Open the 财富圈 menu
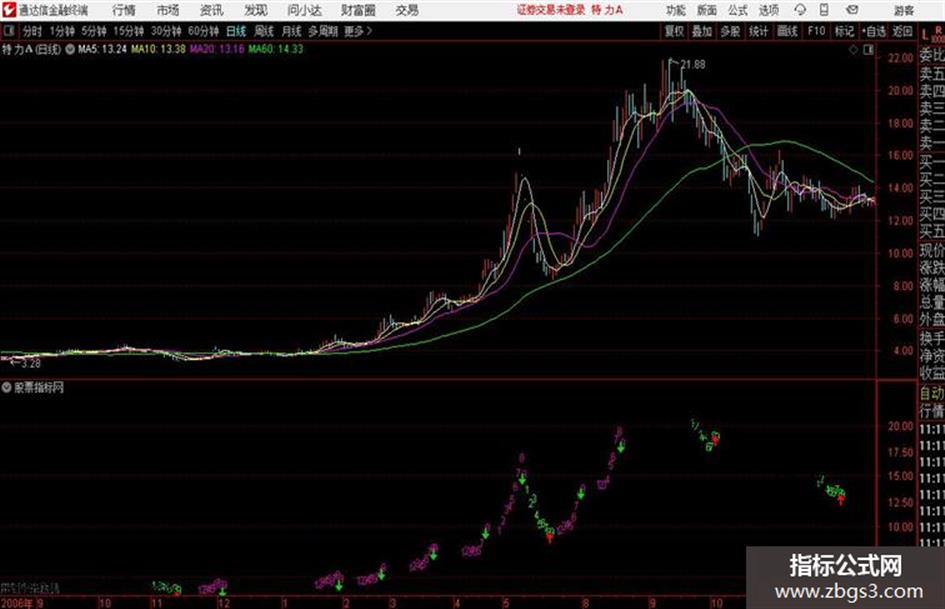945x609 pixels. (x=358, y=10)
